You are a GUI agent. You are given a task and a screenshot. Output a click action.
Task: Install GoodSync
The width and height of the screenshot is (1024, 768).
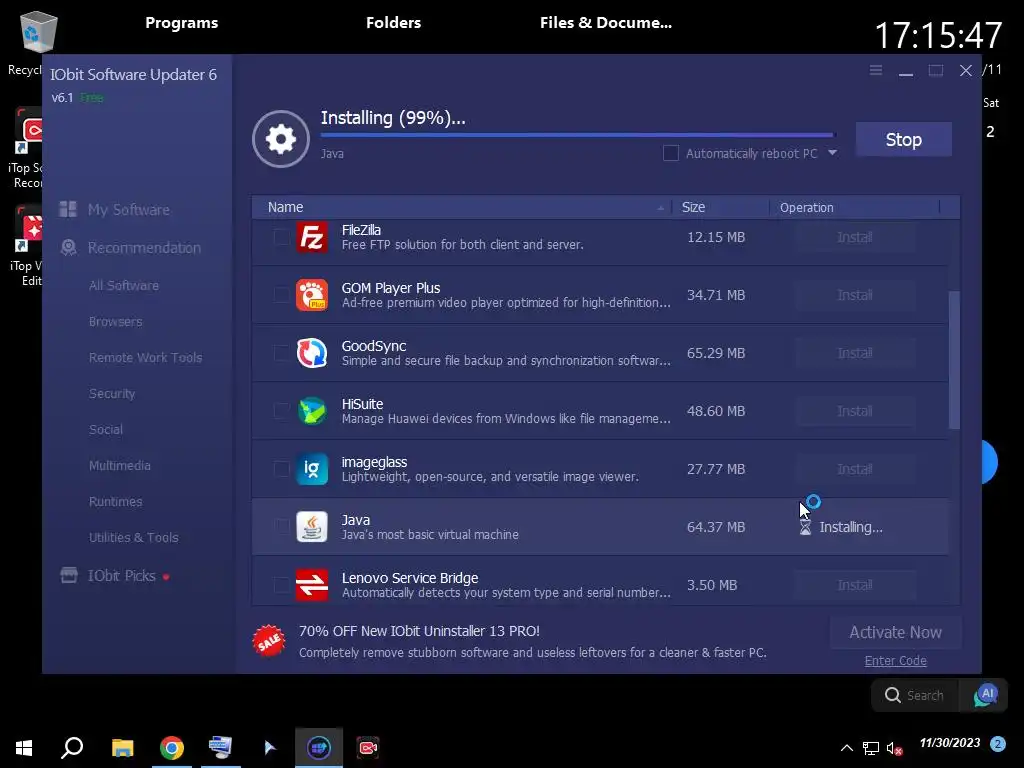point(854,353)
